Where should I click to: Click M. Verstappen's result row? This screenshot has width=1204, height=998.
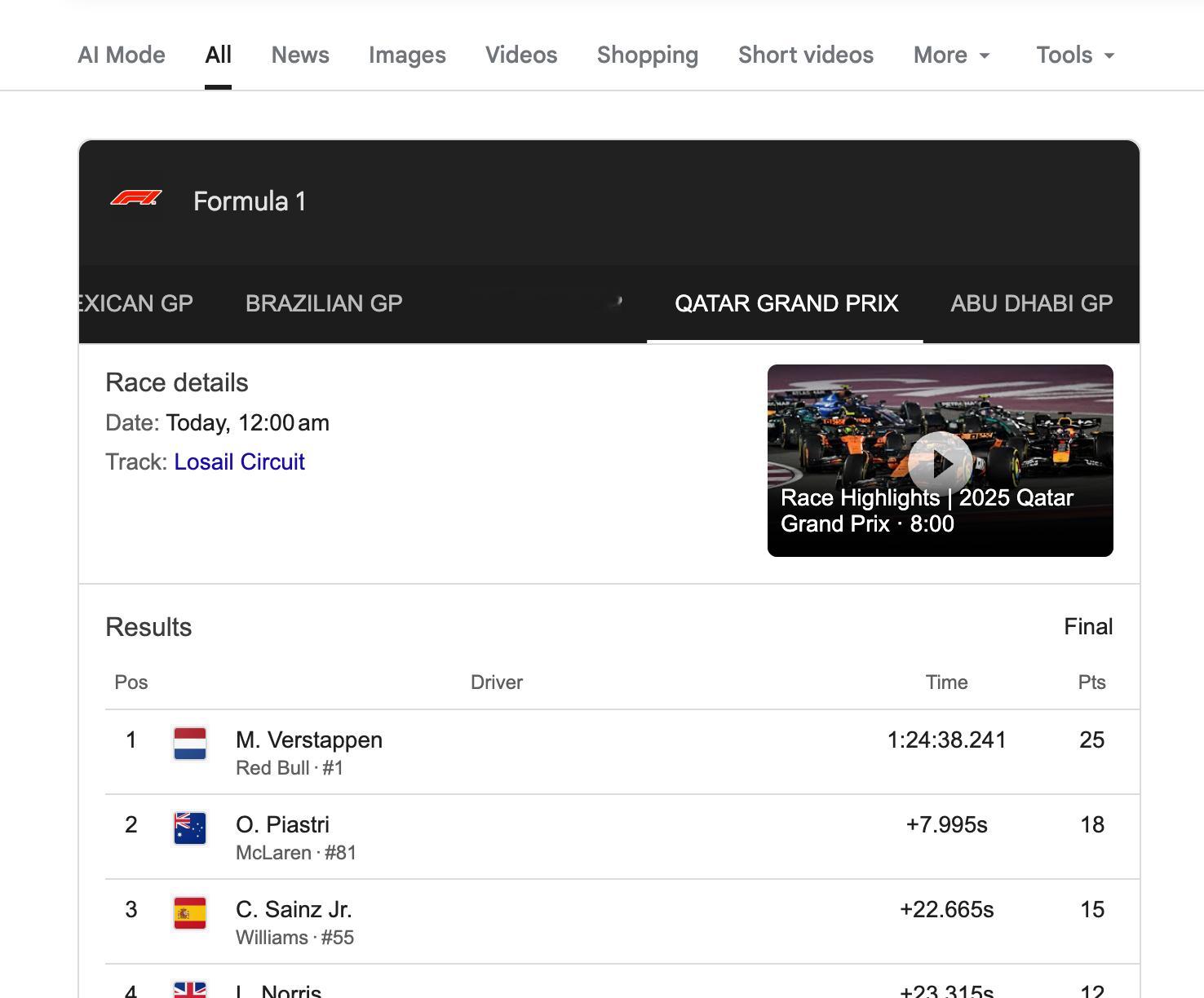click(571, 752)
